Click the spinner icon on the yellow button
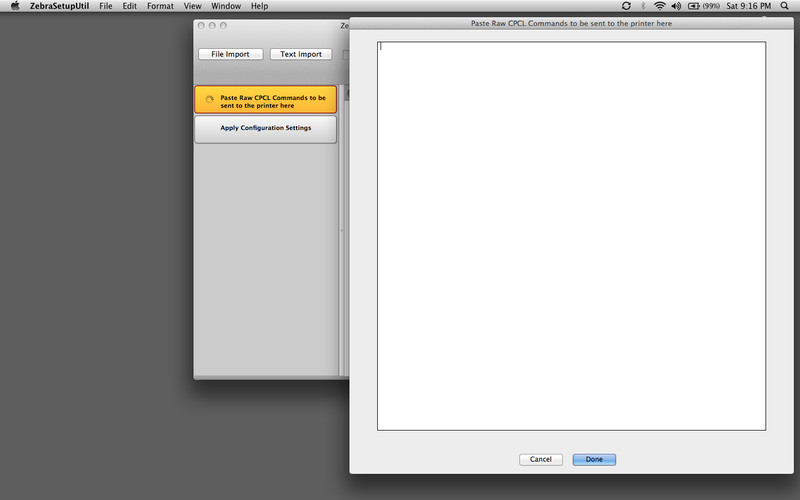This screenshot has height=500, width=800. 209,100
